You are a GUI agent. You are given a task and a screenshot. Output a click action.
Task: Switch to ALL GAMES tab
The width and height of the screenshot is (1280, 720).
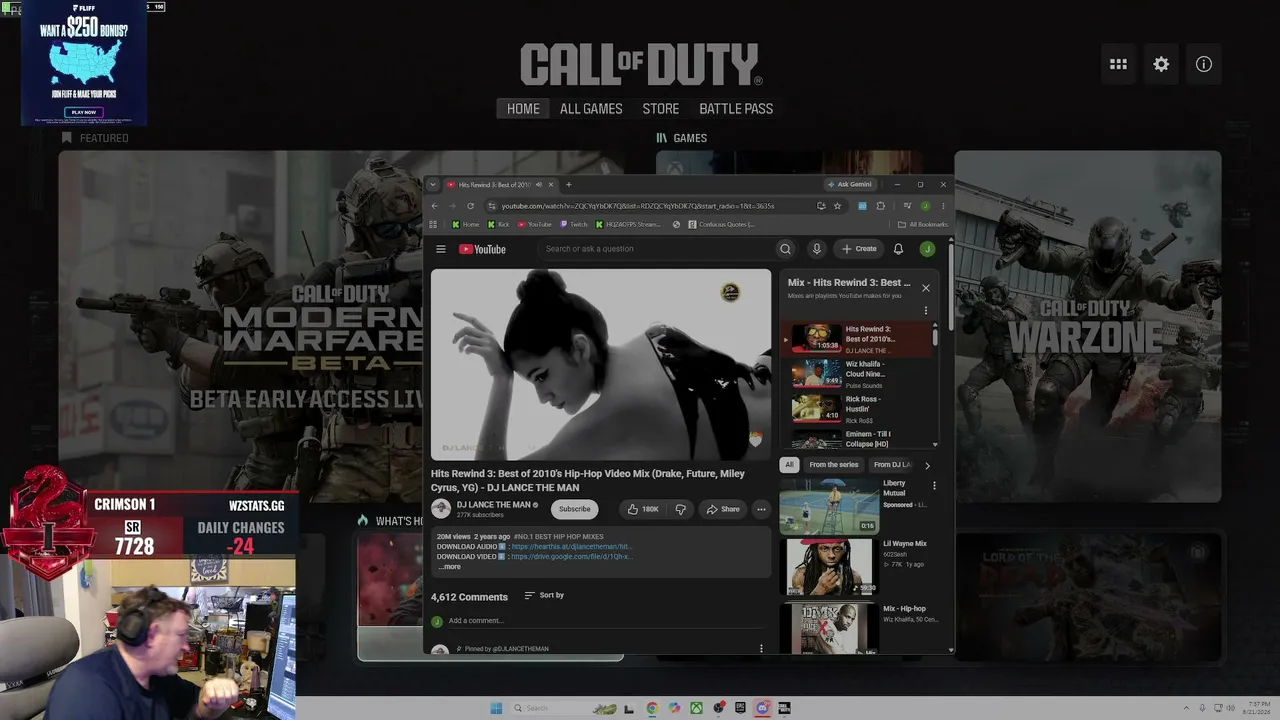tap(591, 109)
